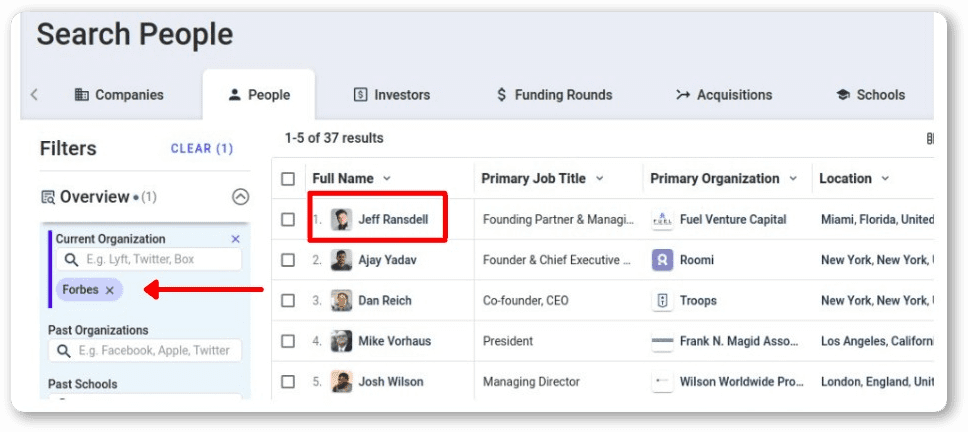Remove the Forbes filter chip
The height and width of the screenshot is (432, 968).
click(x=110, y=290)
